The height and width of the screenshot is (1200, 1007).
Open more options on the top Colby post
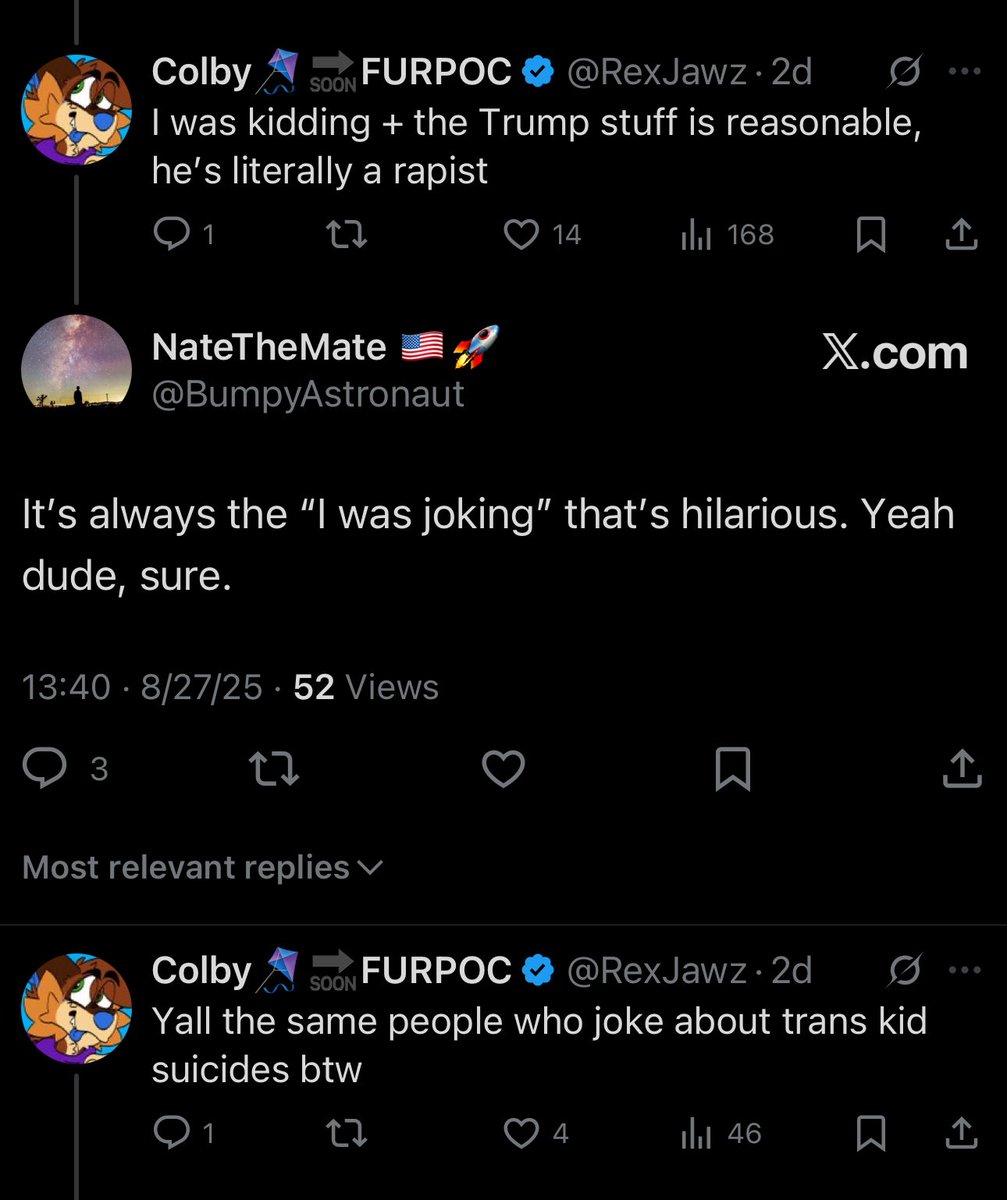[x=964, y=72]
